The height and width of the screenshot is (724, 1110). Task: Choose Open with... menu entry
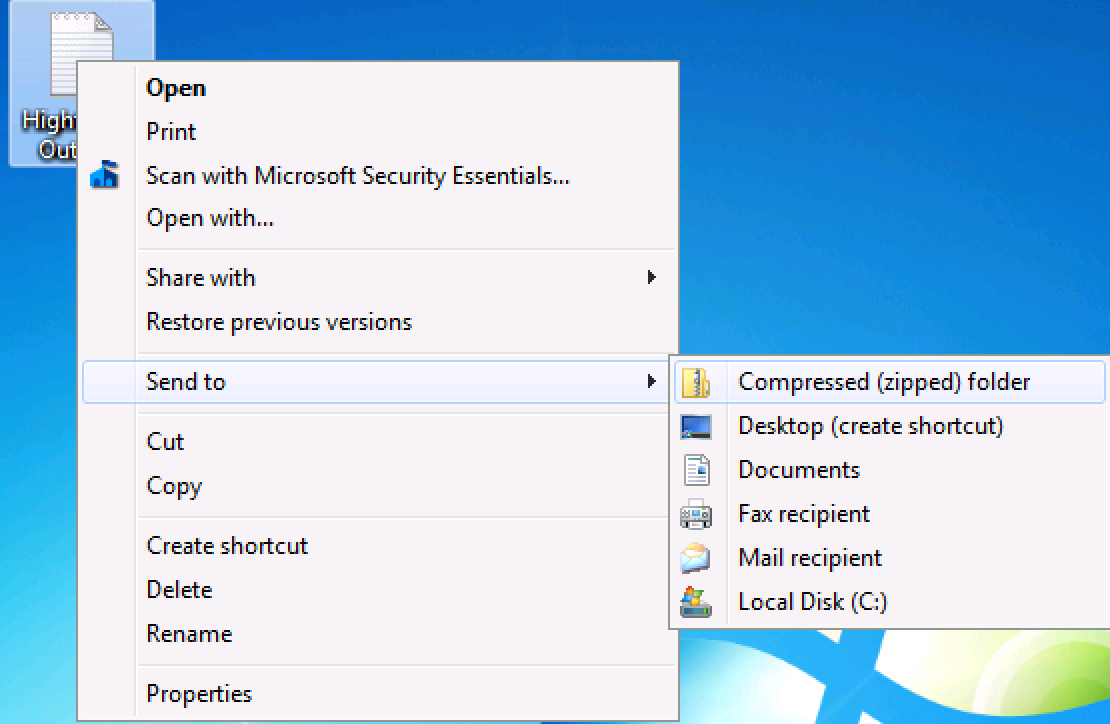[379, 218]
